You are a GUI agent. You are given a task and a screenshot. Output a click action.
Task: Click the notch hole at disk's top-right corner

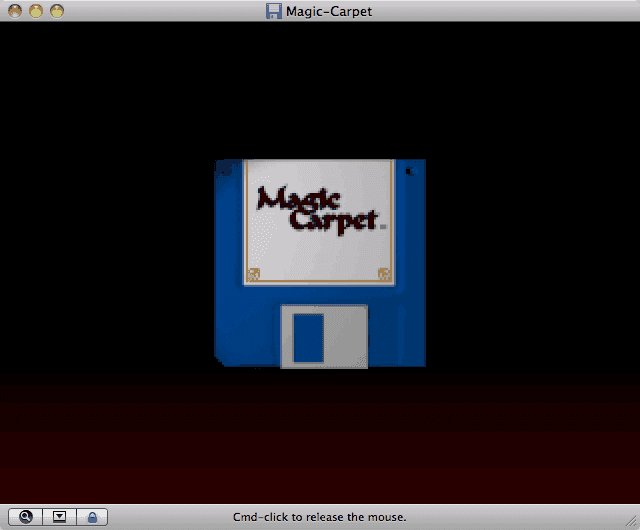pyautogui.click(x=408, y=172)
